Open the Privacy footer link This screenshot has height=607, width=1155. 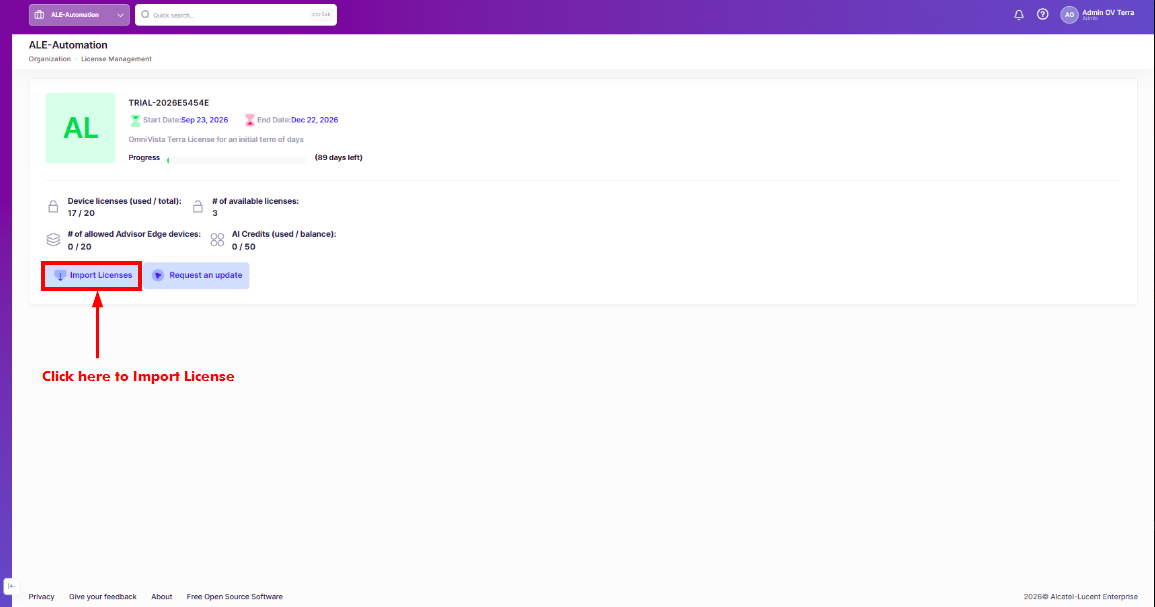coord(41,597)
